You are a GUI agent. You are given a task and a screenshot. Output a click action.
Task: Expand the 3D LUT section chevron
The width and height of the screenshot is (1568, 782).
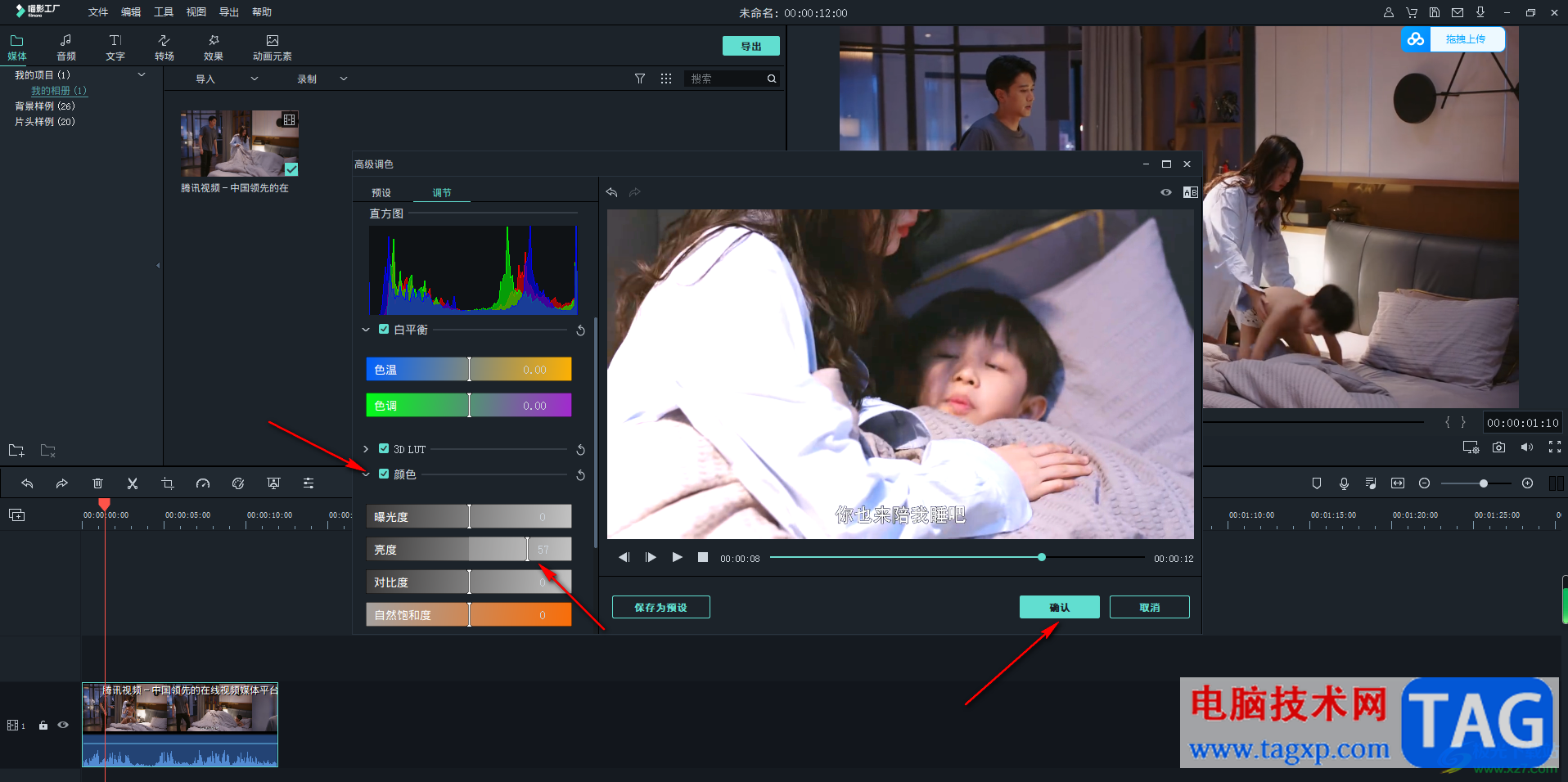pos(366,449)
